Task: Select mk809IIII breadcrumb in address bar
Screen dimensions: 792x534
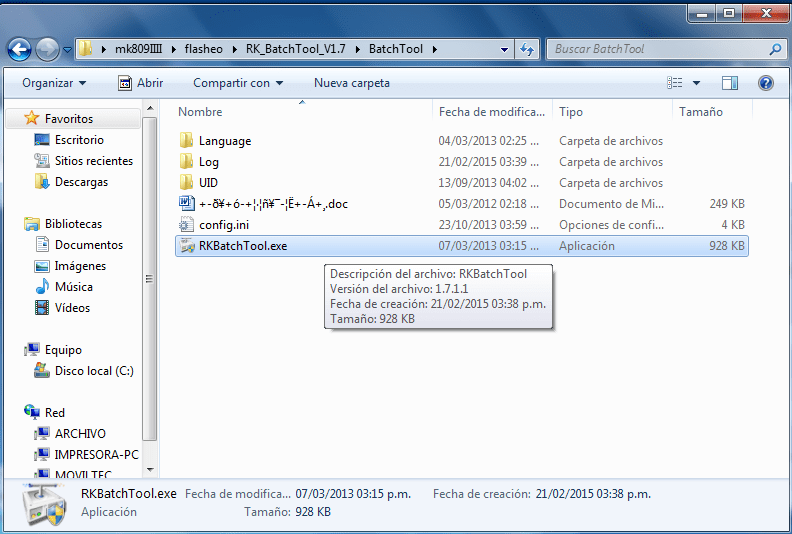Action: pyautogui.click(x=138, y=49)
